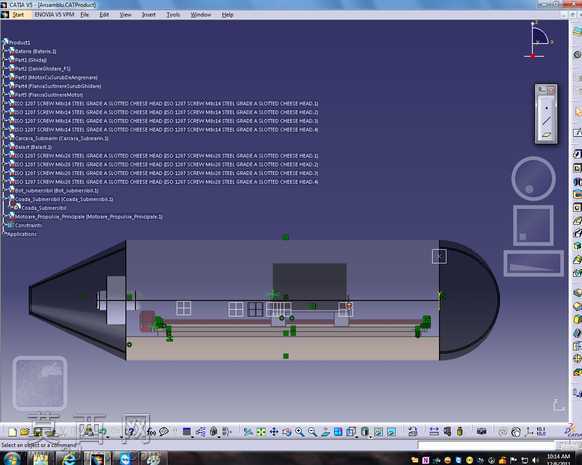Viewport: 582px width, 465px height.
Task: Open the Formula f(x) tool
Action: 151,432
